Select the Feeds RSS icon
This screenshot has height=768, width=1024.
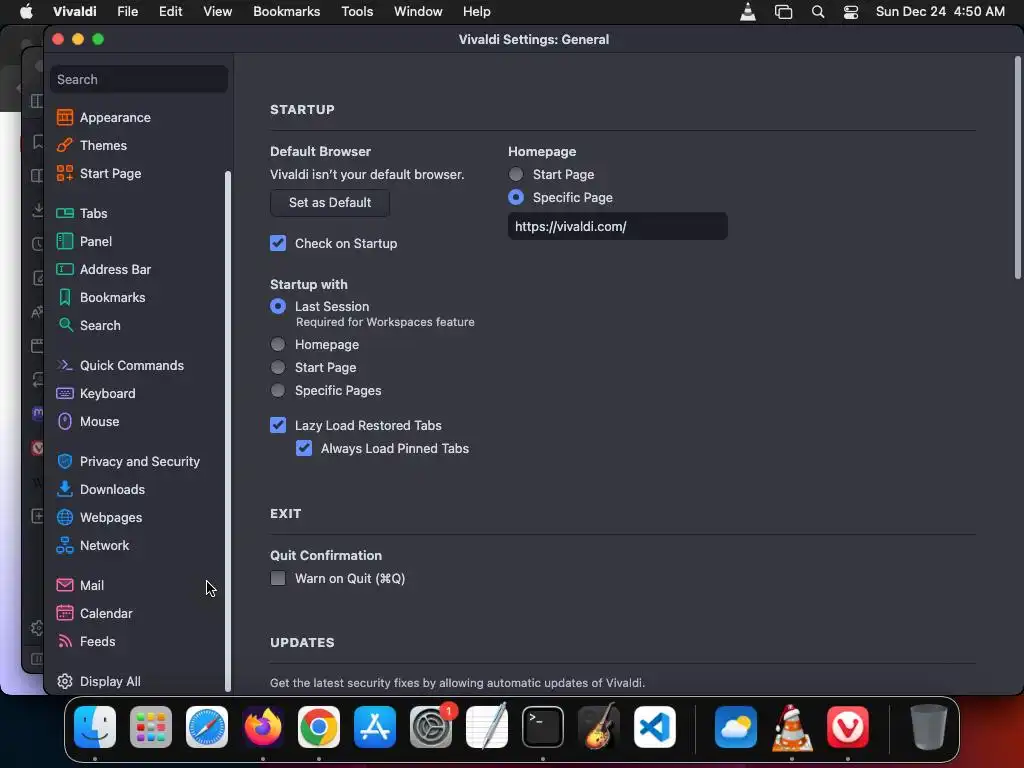pyautogui.click(x=65, y=641)
